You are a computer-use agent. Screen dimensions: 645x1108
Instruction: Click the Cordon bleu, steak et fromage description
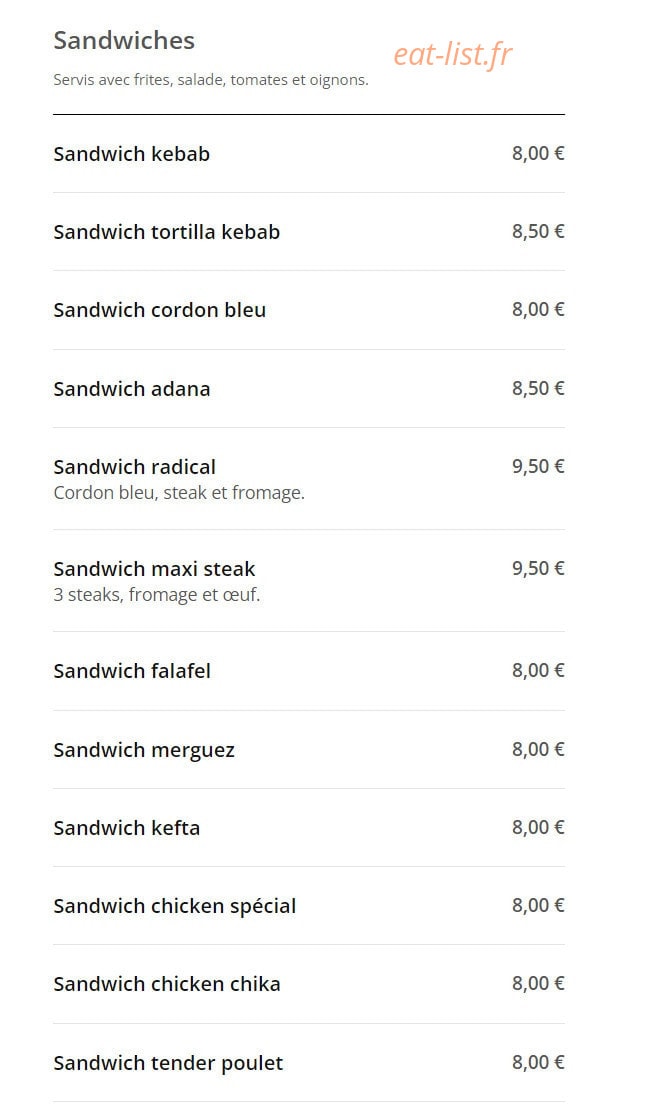[179, 493]
